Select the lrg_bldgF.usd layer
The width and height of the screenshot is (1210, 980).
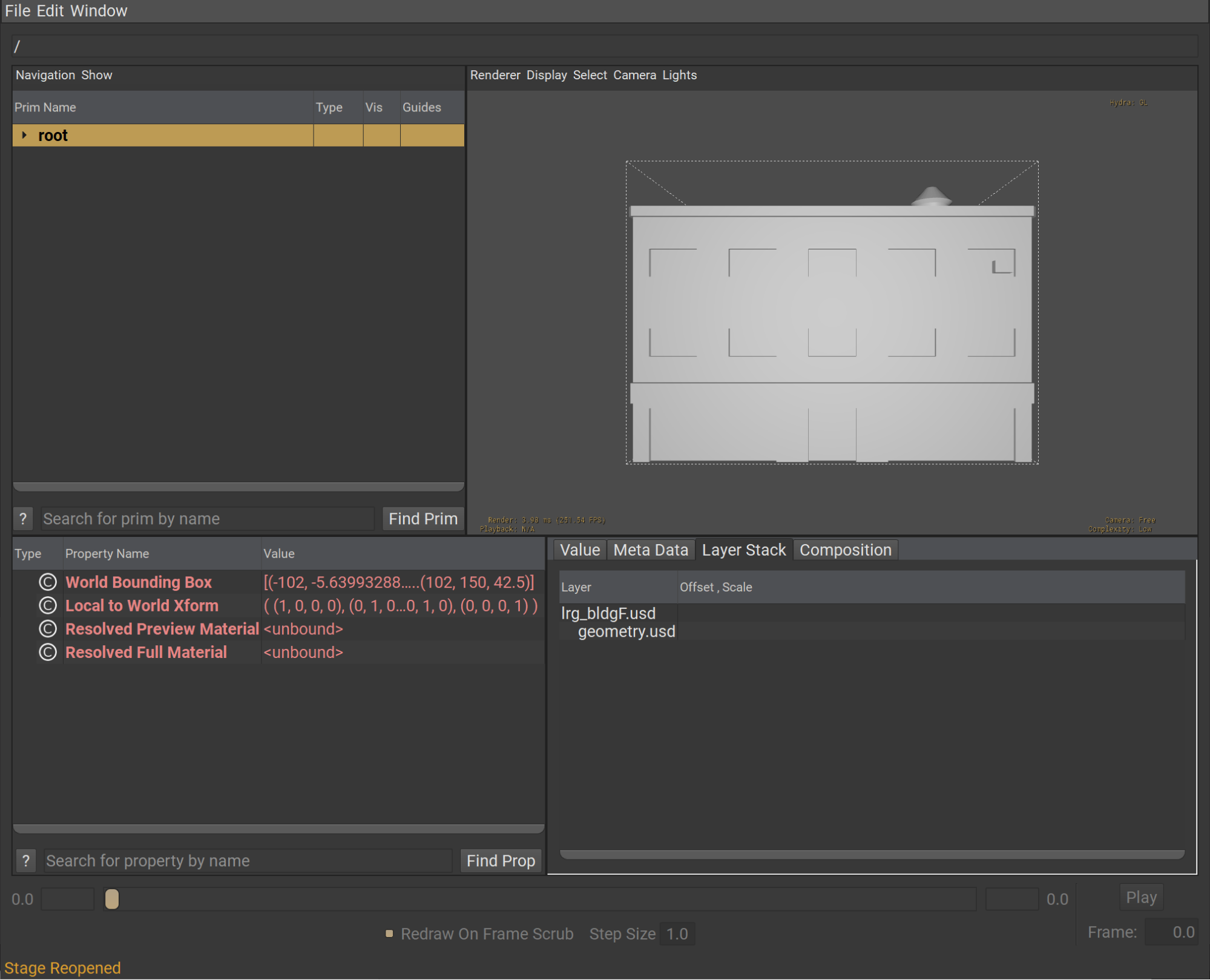point(608,614)
